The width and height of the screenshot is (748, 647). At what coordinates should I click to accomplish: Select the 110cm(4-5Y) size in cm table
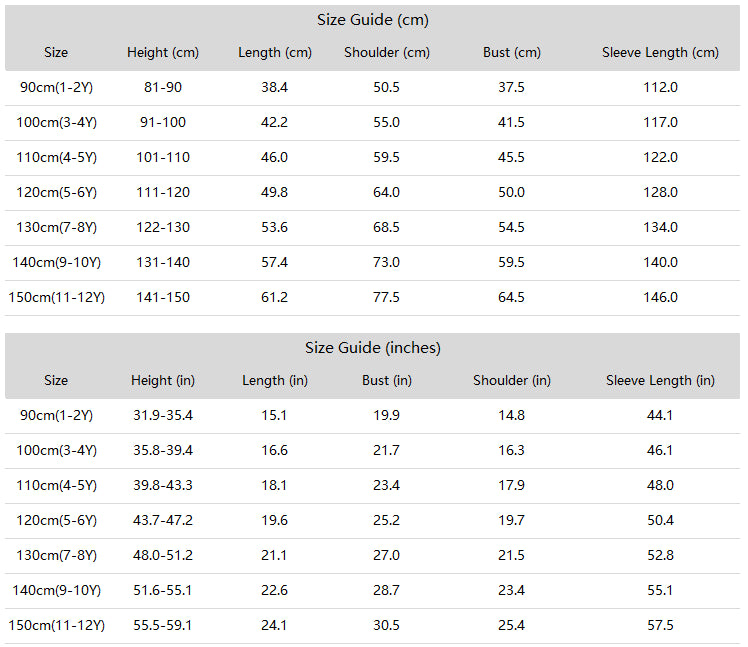(x=56, y=157)
